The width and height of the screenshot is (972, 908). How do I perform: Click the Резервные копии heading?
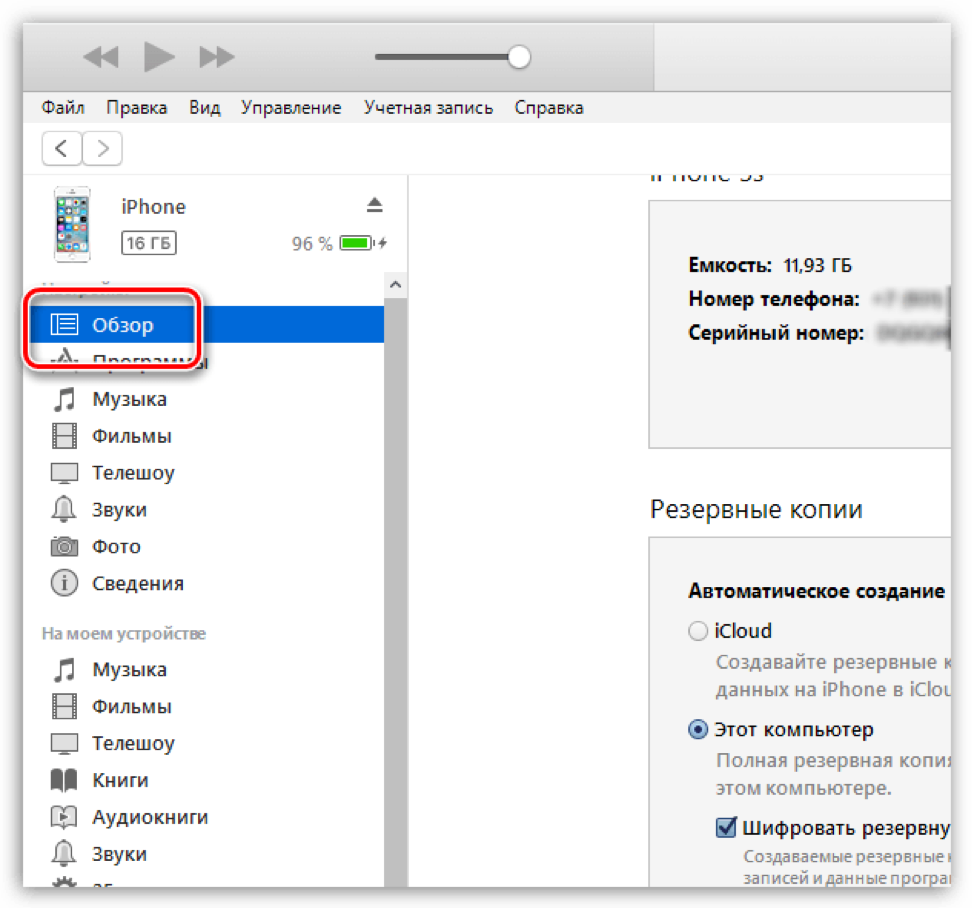coord(756,509)
